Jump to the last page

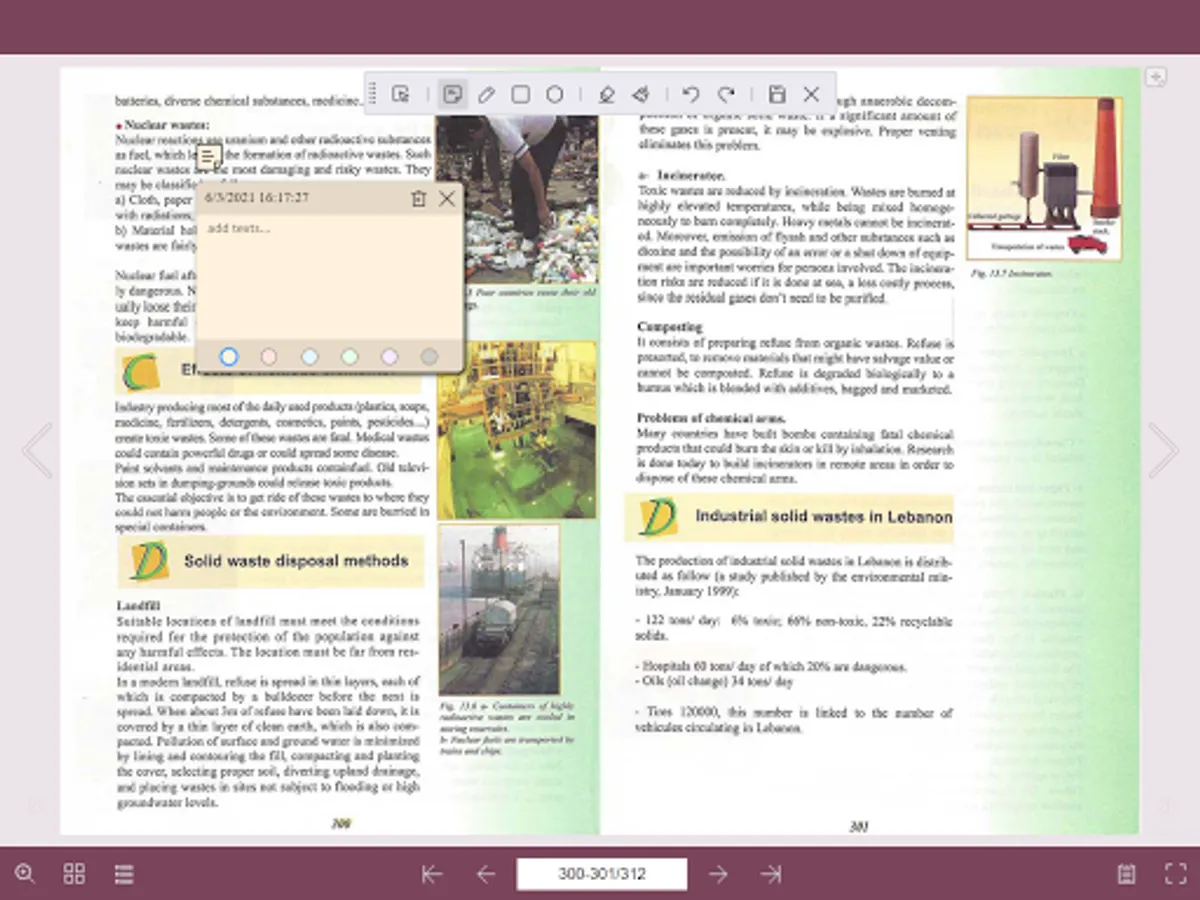pyautogui.click(x=770, y=874)
